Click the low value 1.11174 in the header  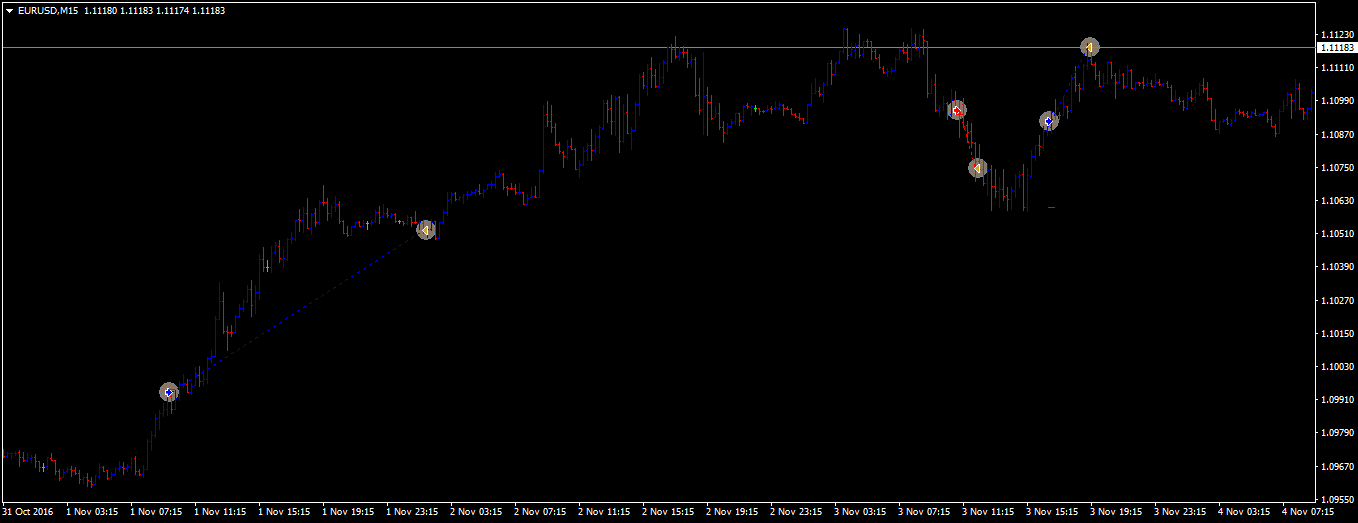tap(173, 10)
